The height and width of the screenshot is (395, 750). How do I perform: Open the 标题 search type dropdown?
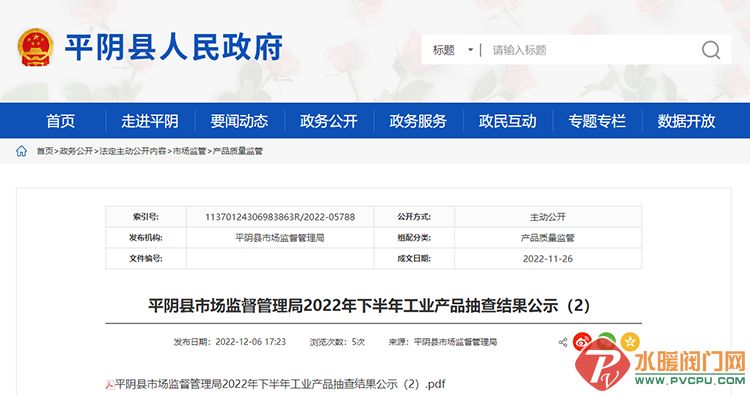click(453, 50)
